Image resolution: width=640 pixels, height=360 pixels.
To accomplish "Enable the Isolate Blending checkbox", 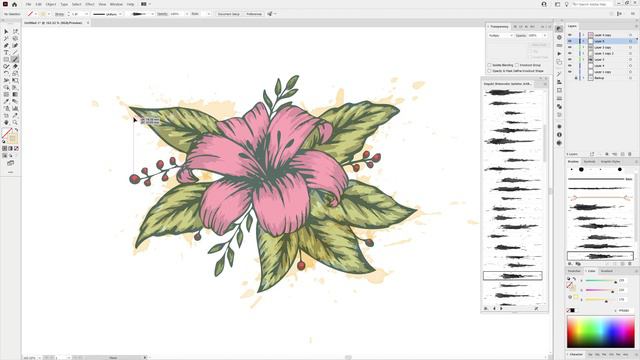I will pos(489,65).
